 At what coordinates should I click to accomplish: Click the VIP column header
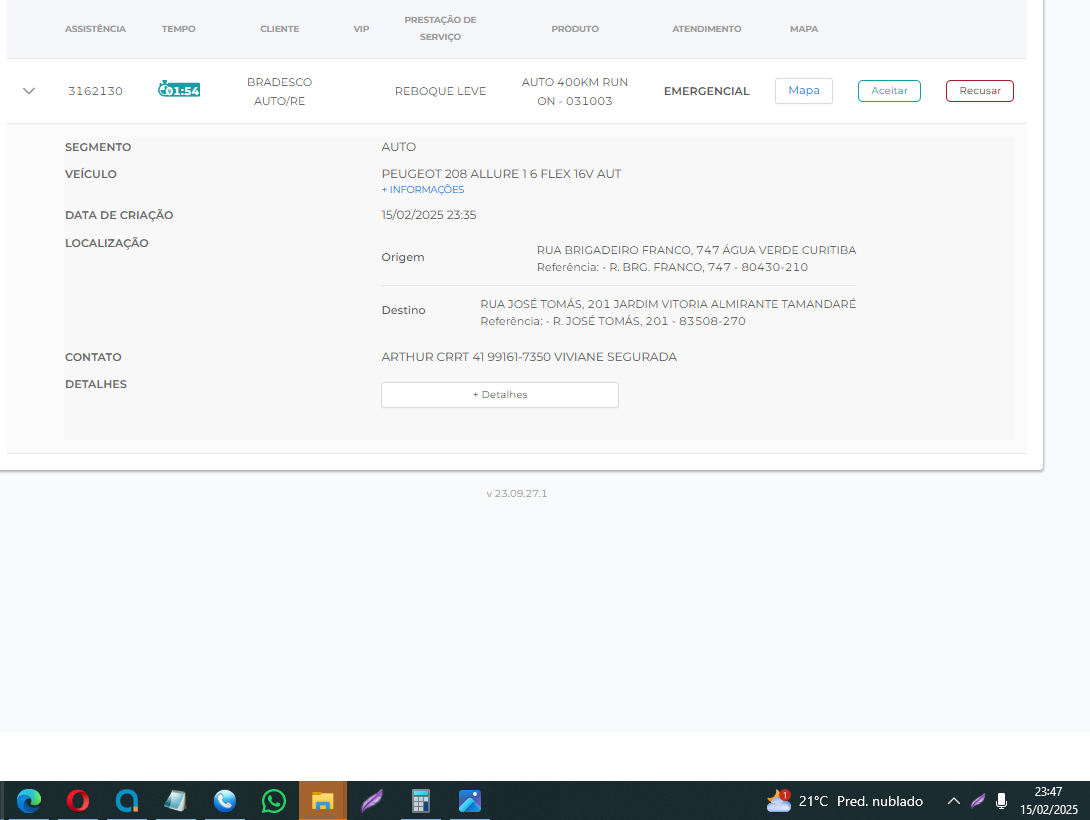click(361, 29)
